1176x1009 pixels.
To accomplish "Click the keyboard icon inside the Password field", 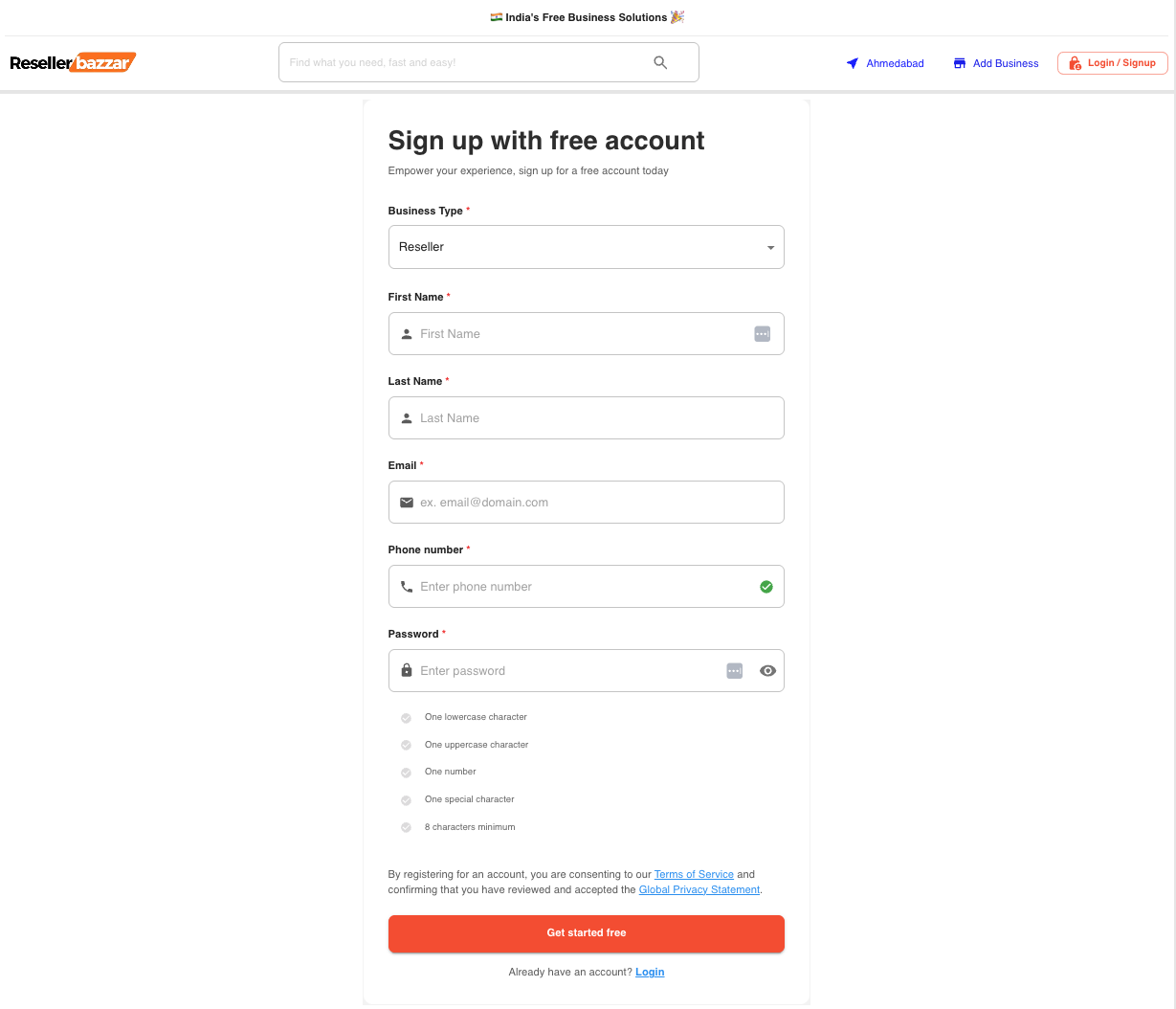I will click(734, 670).
